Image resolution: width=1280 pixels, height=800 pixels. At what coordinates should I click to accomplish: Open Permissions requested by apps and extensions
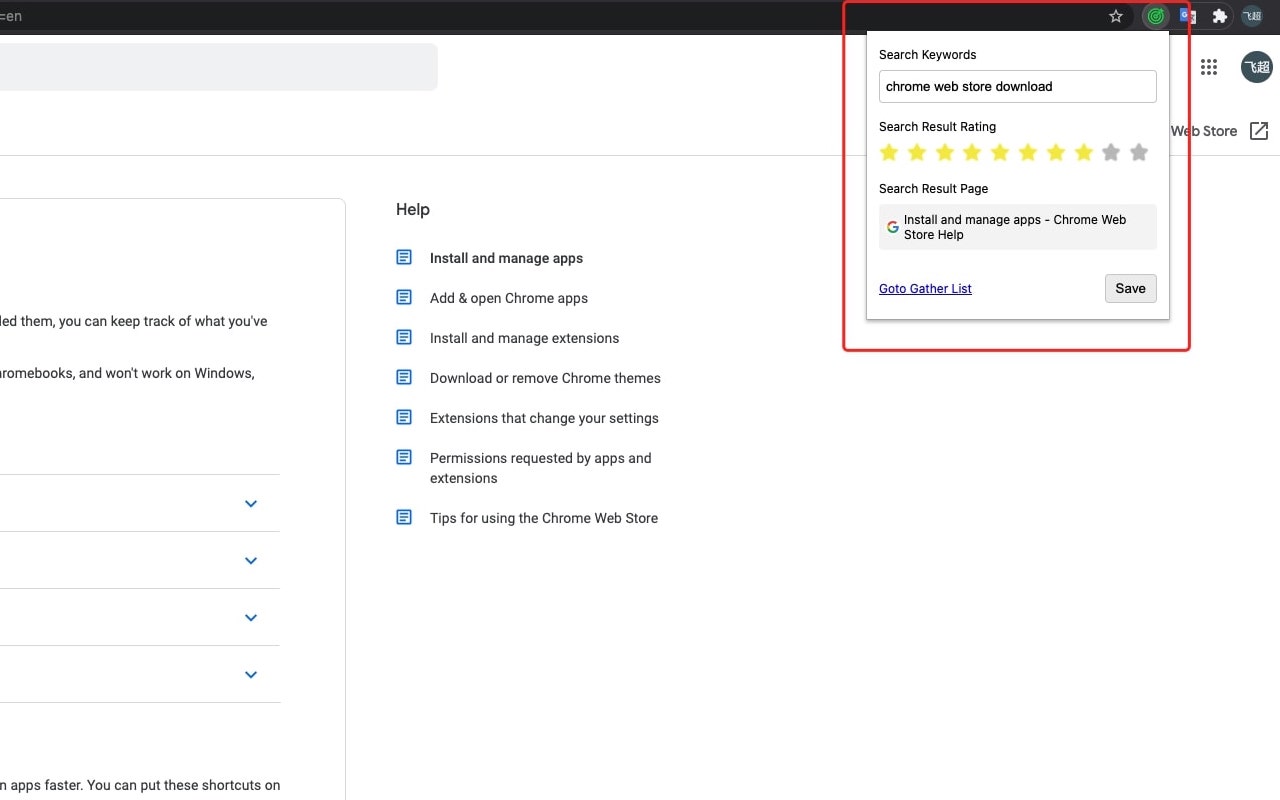coord(540,468)
